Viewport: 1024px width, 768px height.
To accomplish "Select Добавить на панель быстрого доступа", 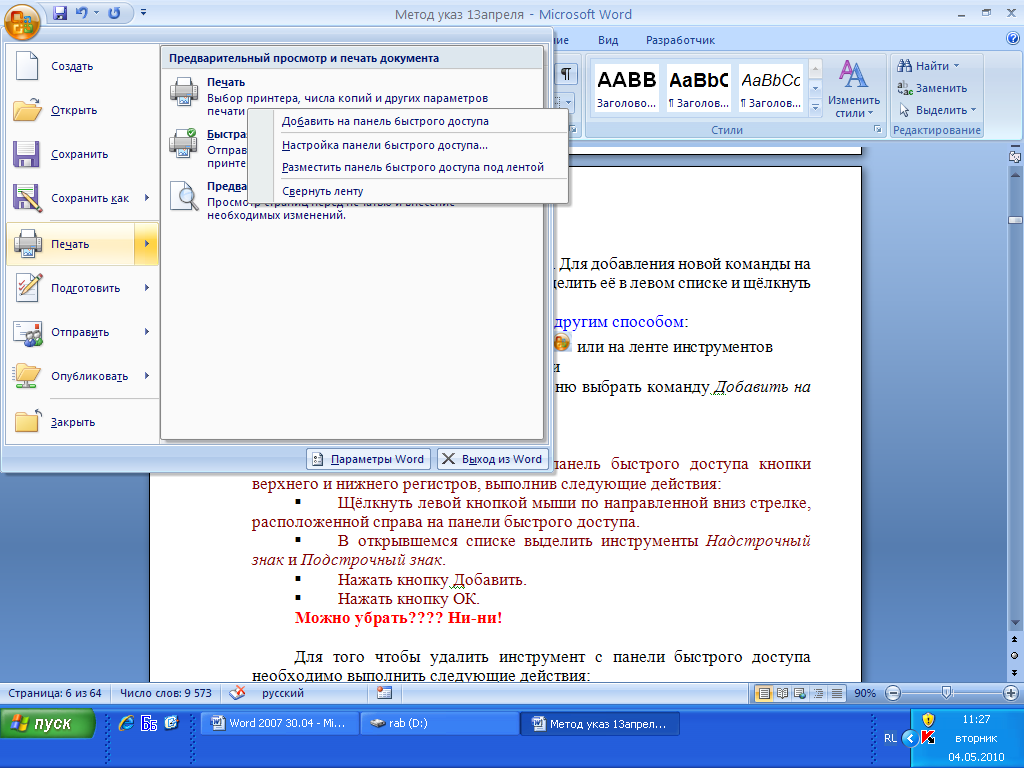I will tap(408, 121).
